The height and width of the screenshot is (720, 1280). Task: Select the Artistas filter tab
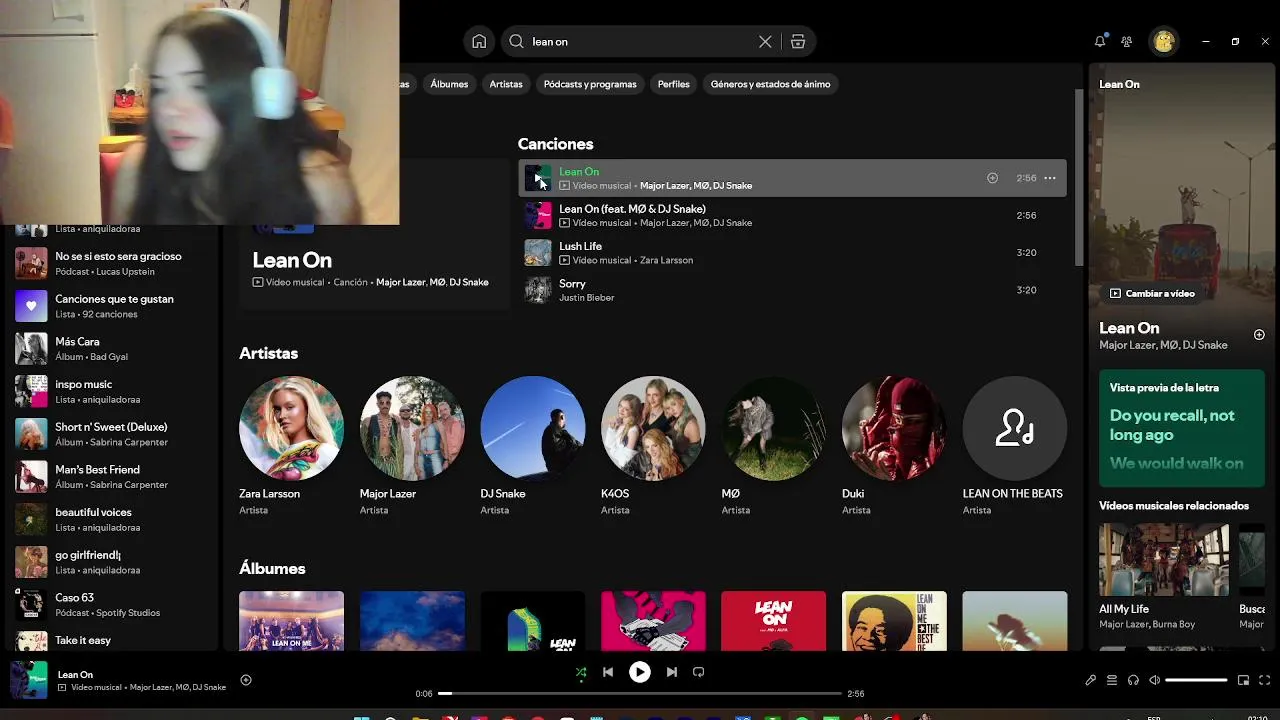point(506,84)
